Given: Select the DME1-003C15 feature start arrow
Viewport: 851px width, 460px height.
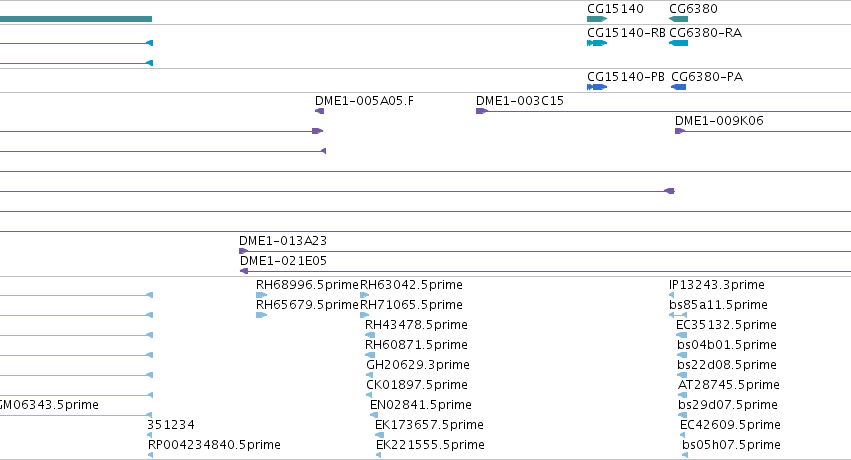Looking at the screenshot, I should (482, 111).
